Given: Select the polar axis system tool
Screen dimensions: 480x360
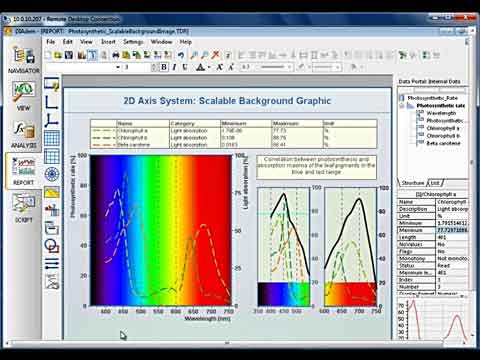Looking at the screenshot, I should [x=52, y=174].
